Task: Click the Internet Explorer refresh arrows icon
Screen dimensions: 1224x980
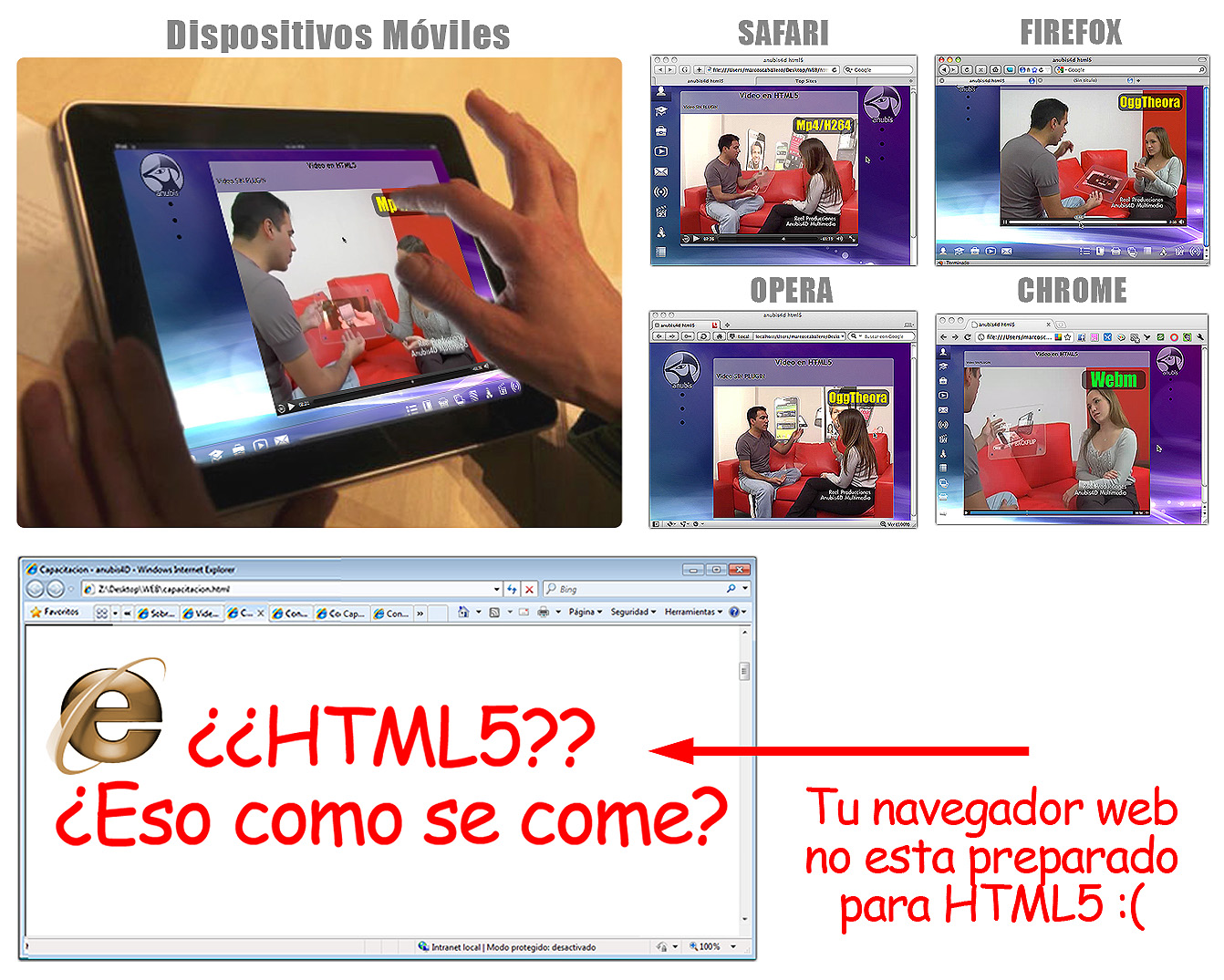Action: (x=512, y=590)
